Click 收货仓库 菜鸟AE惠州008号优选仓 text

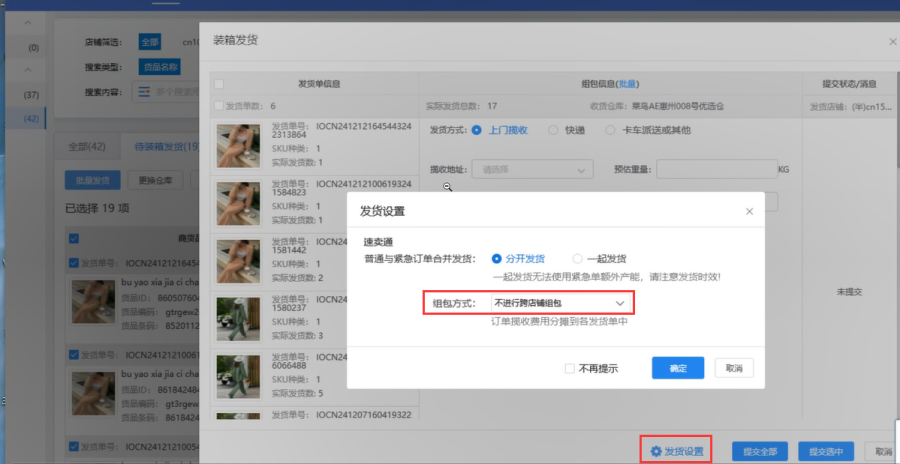click(657, 106)
